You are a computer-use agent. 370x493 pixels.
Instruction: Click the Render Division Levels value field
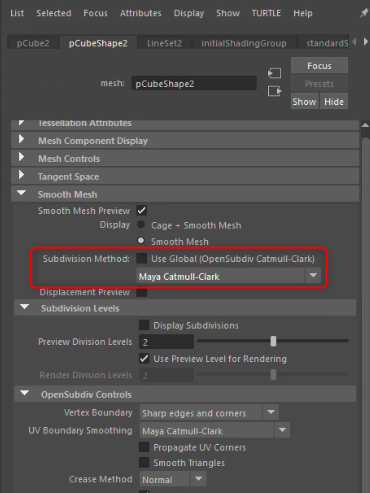coord(166,375)
